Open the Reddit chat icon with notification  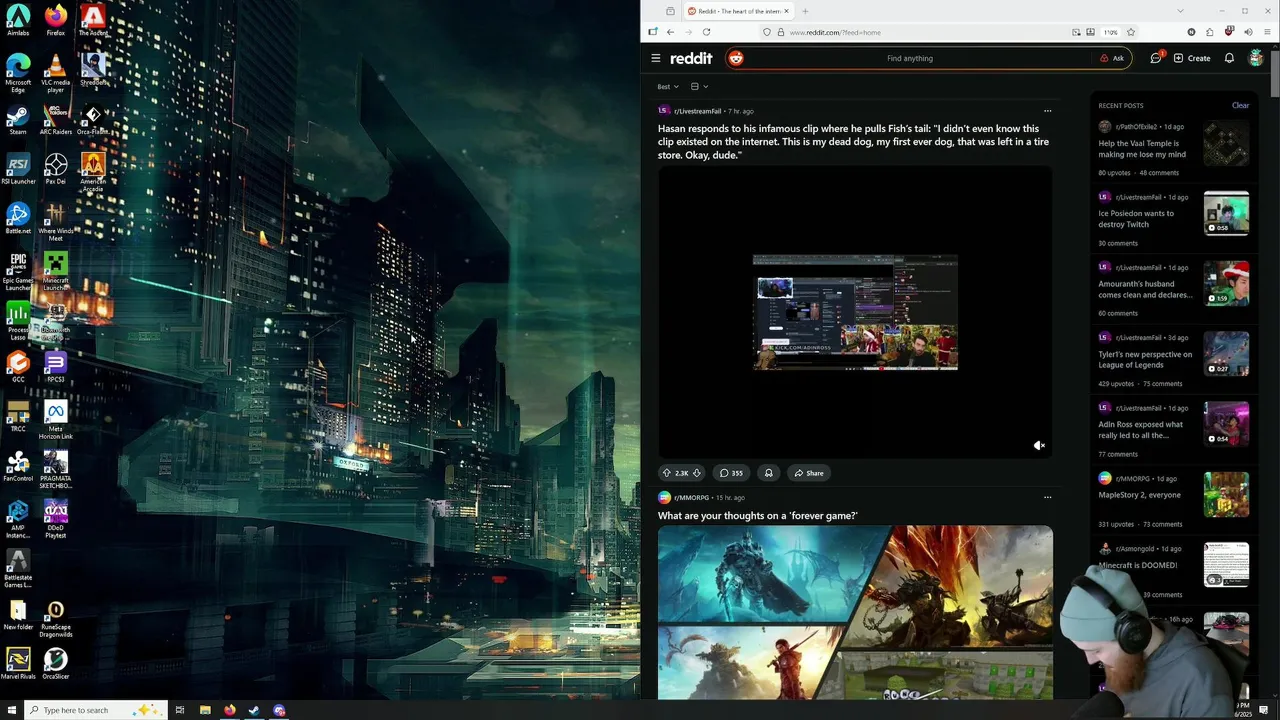(x=1156, y=58)
